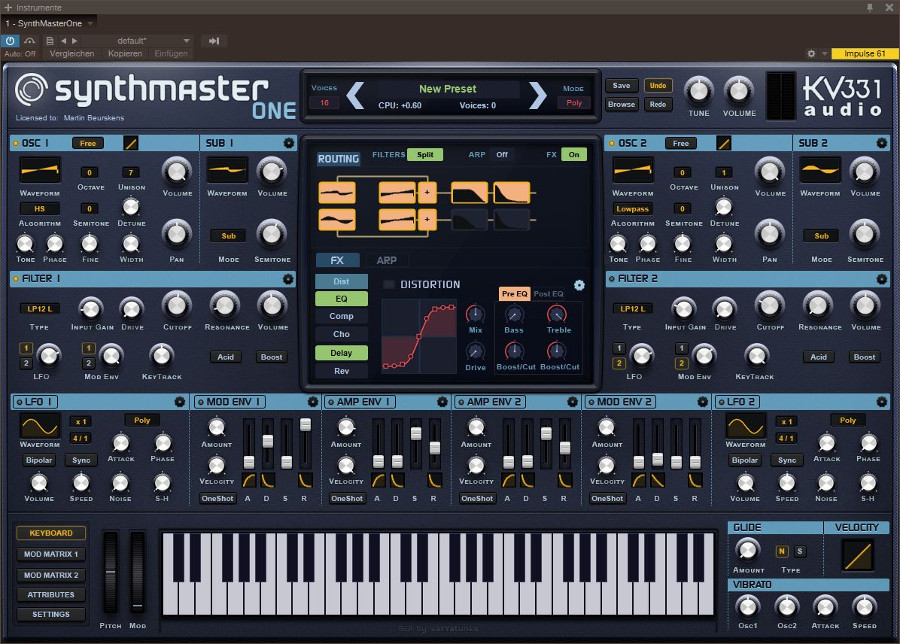
Task: Open the LFO 1 Poly mode dropdown
Action: tap(142, 420)
